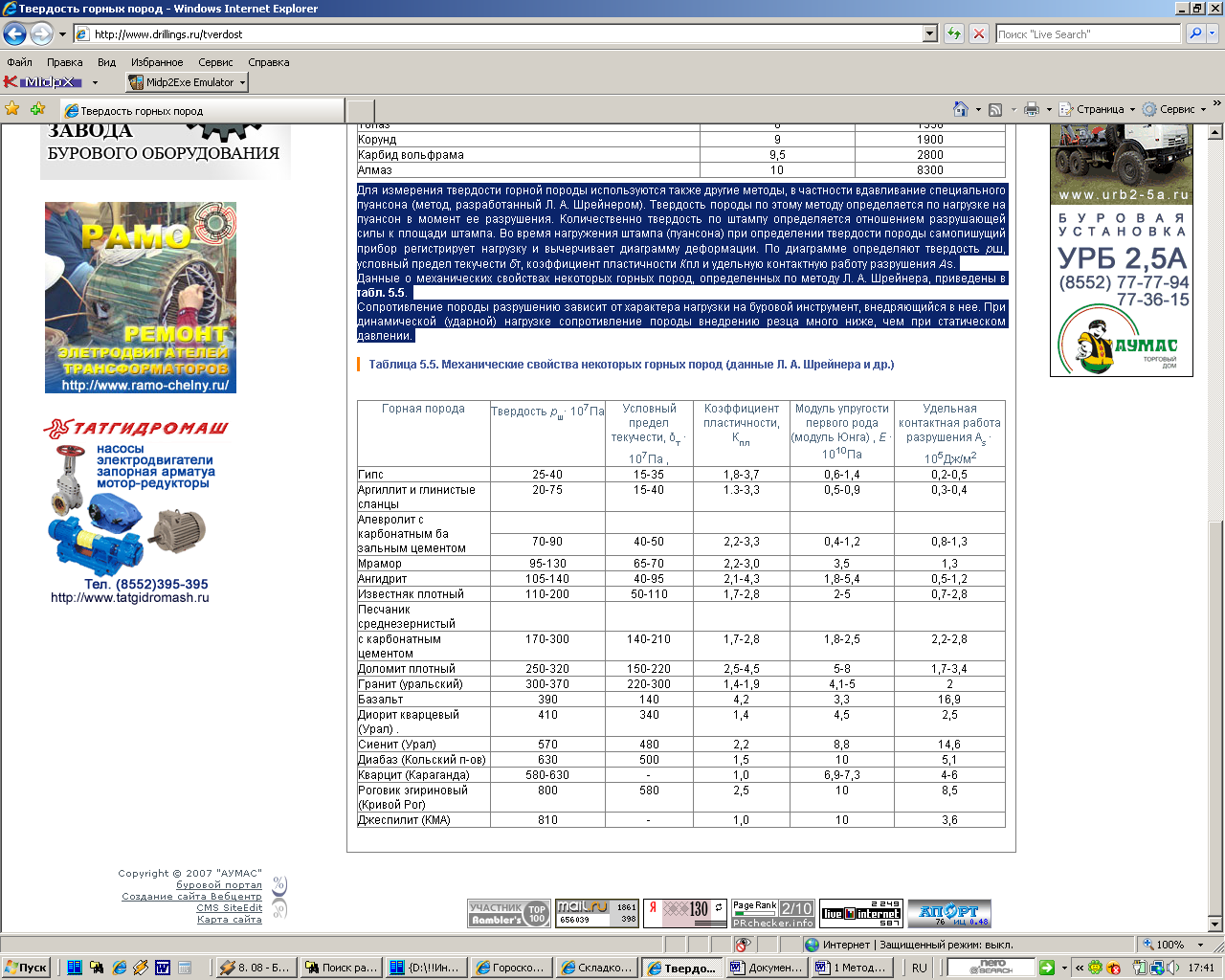1225x980 pixels.
Task: Expand the Home button dropdown arrow
Action: pos(978,110)
